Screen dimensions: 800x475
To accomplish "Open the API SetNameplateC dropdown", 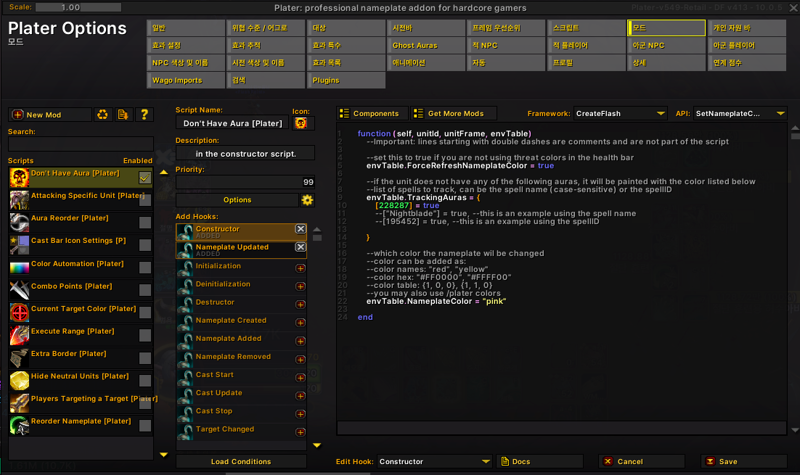I will coord(740,113).
